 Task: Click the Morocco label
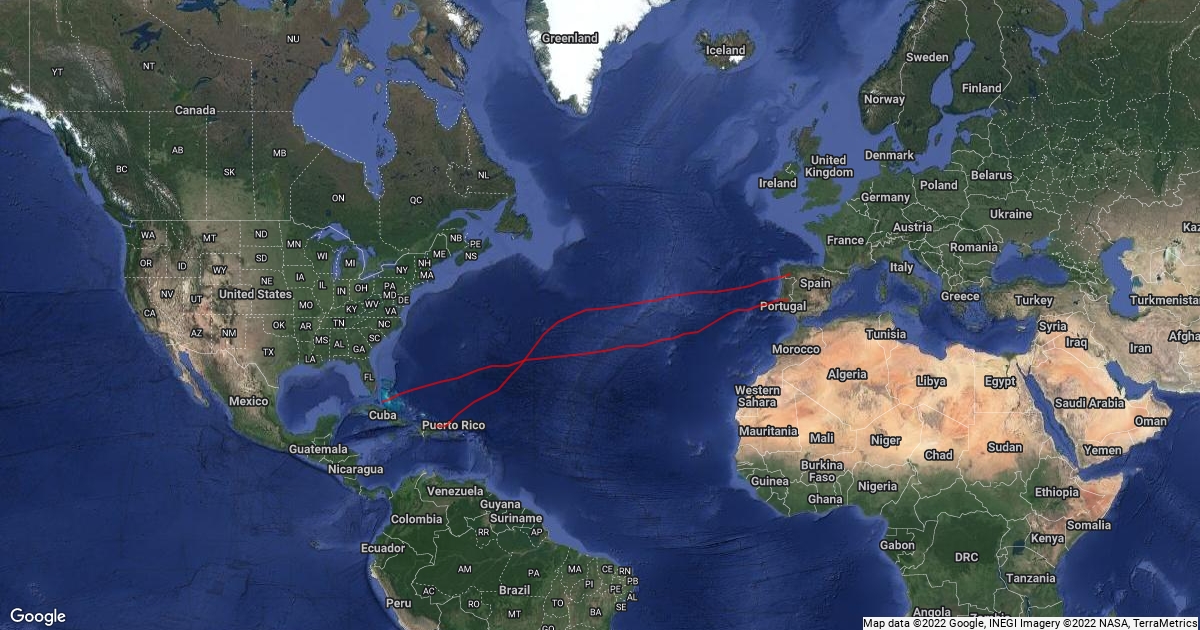click(795, 350)
